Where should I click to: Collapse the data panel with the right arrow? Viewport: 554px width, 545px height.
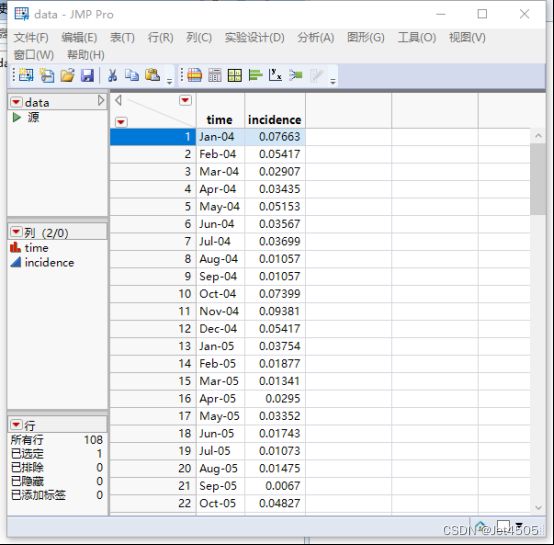[101, 100]
